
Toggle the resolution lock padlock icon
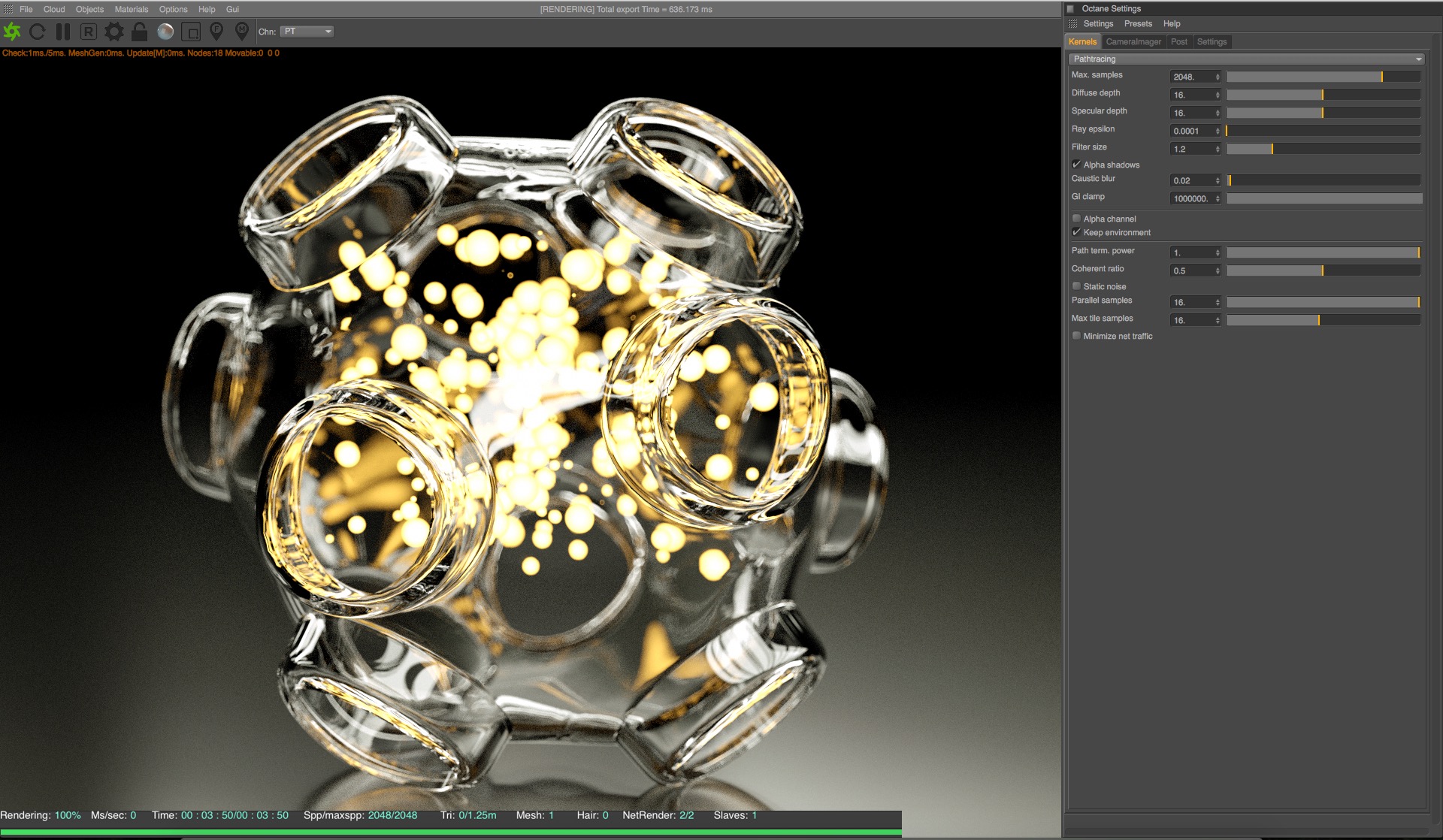click(139, 32)
